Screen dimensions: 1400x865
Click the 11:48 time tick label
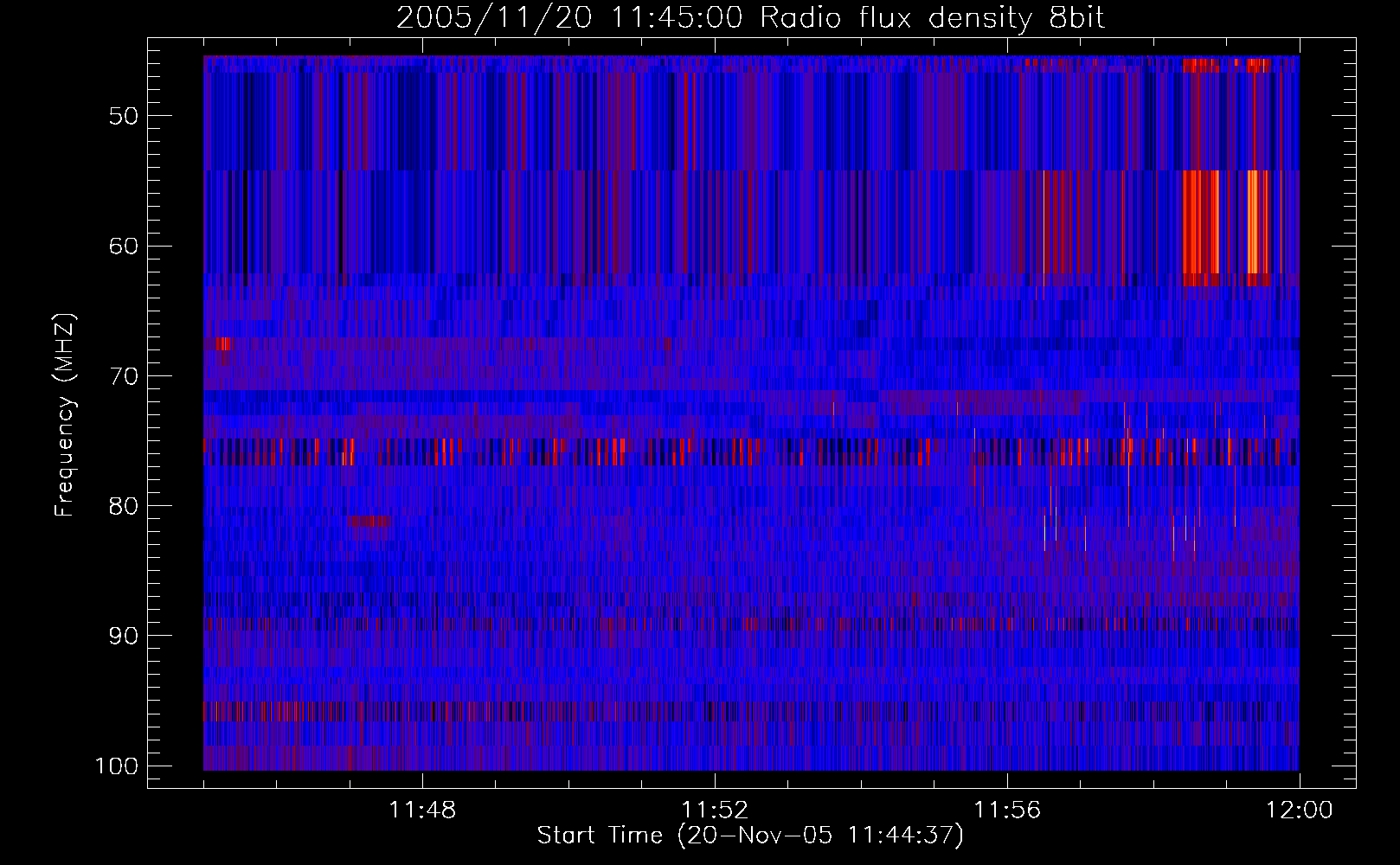coord(422,811)
